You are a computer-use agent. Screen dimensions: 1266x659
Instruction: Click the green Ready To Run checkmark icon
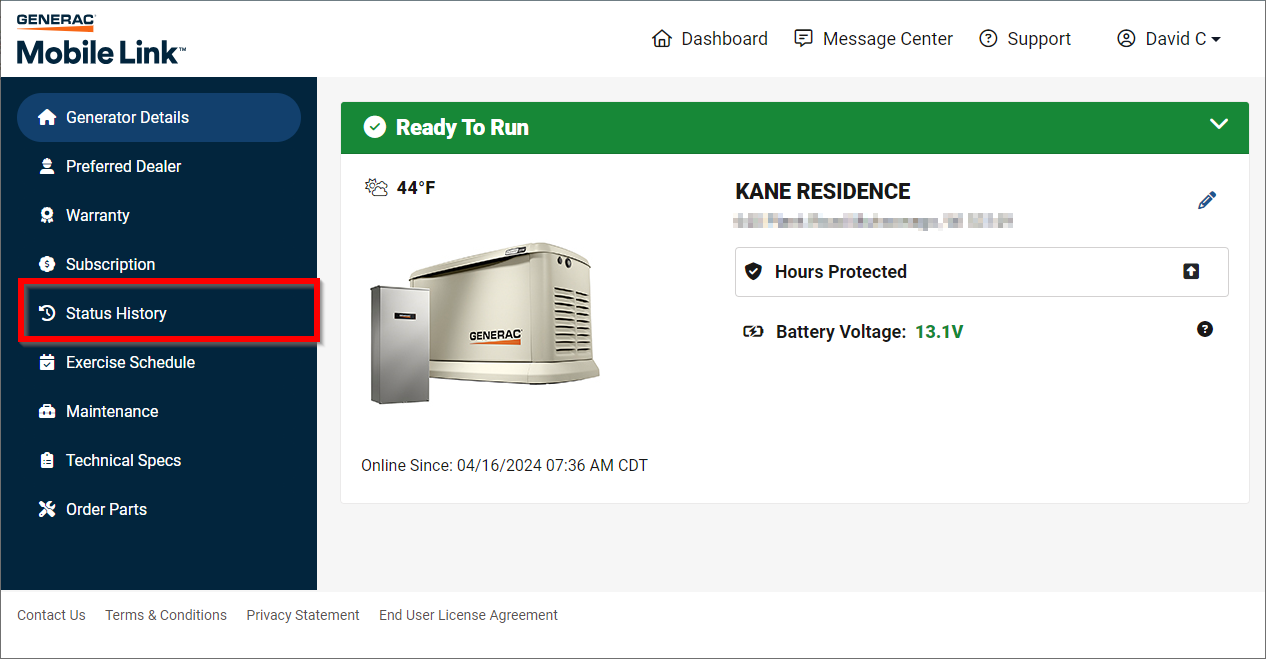tap(375, 127)
